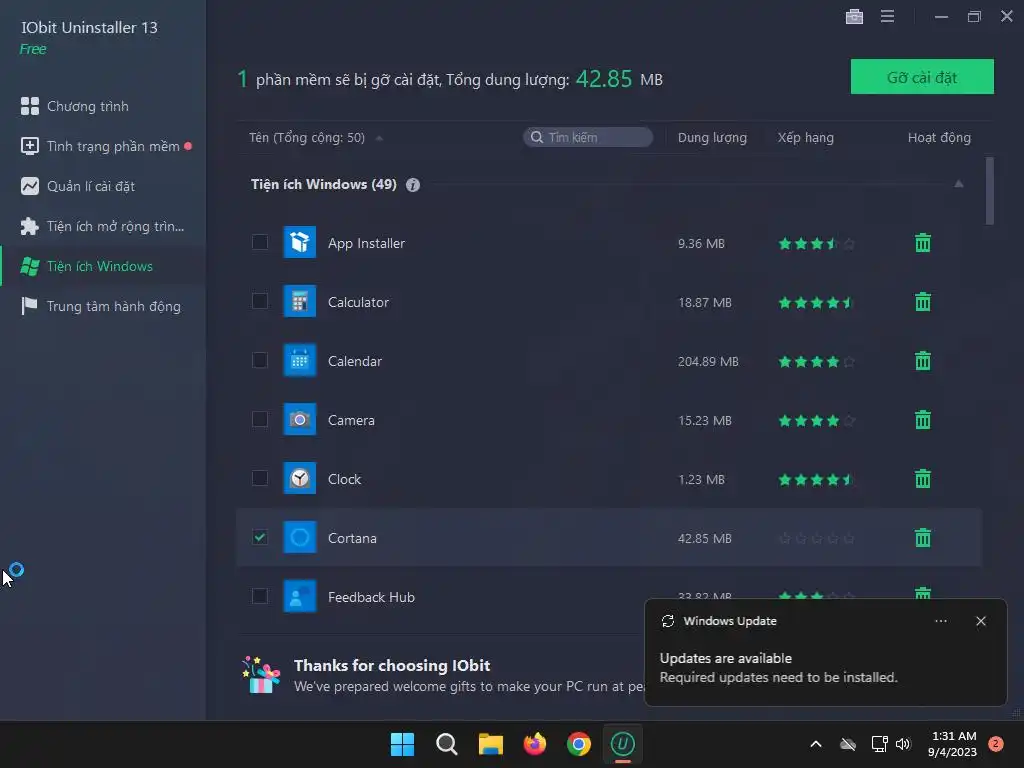
Task: Launch Firefox from taskbar
Action: pyautogui.click(x=535, y=744)
